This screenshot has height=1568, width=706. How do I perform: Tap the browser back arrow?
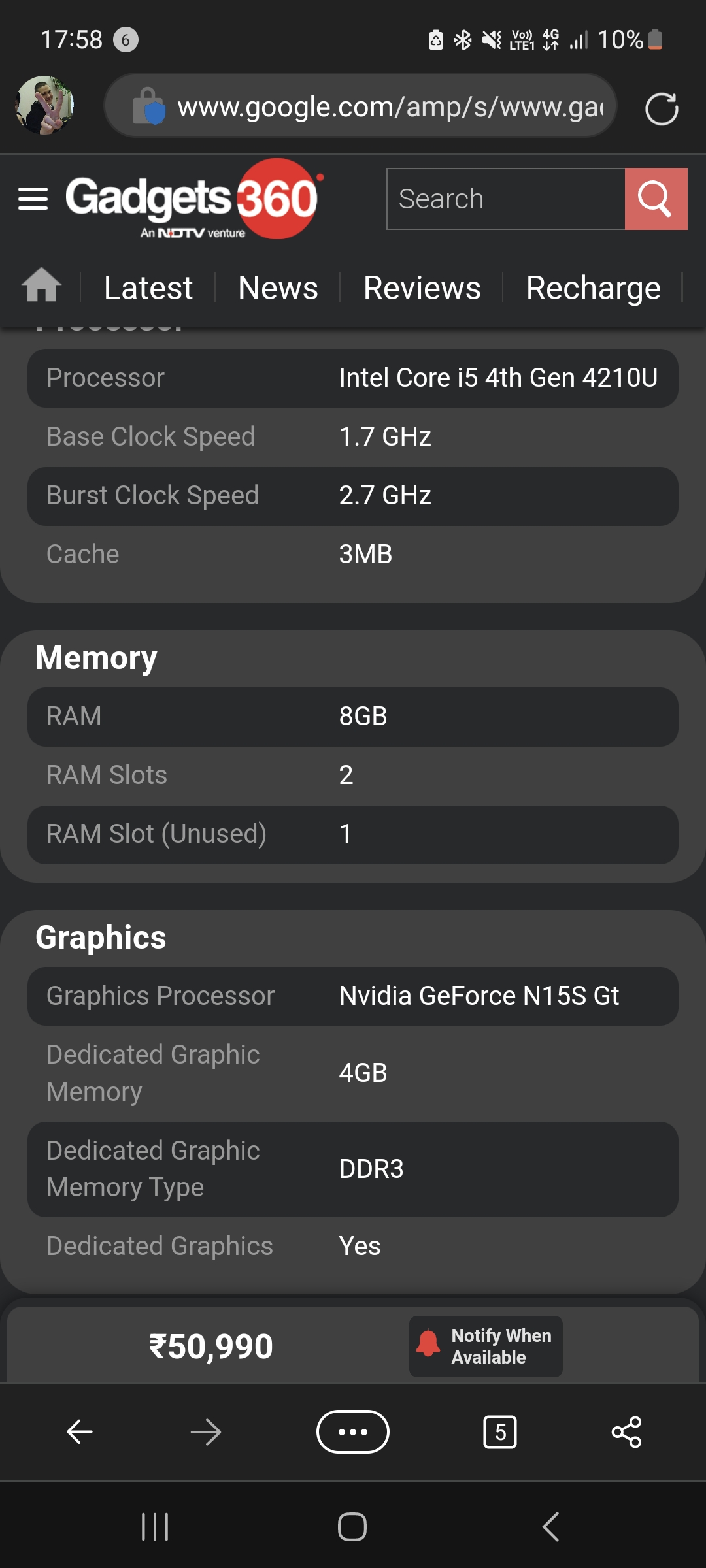[80, 1432]
